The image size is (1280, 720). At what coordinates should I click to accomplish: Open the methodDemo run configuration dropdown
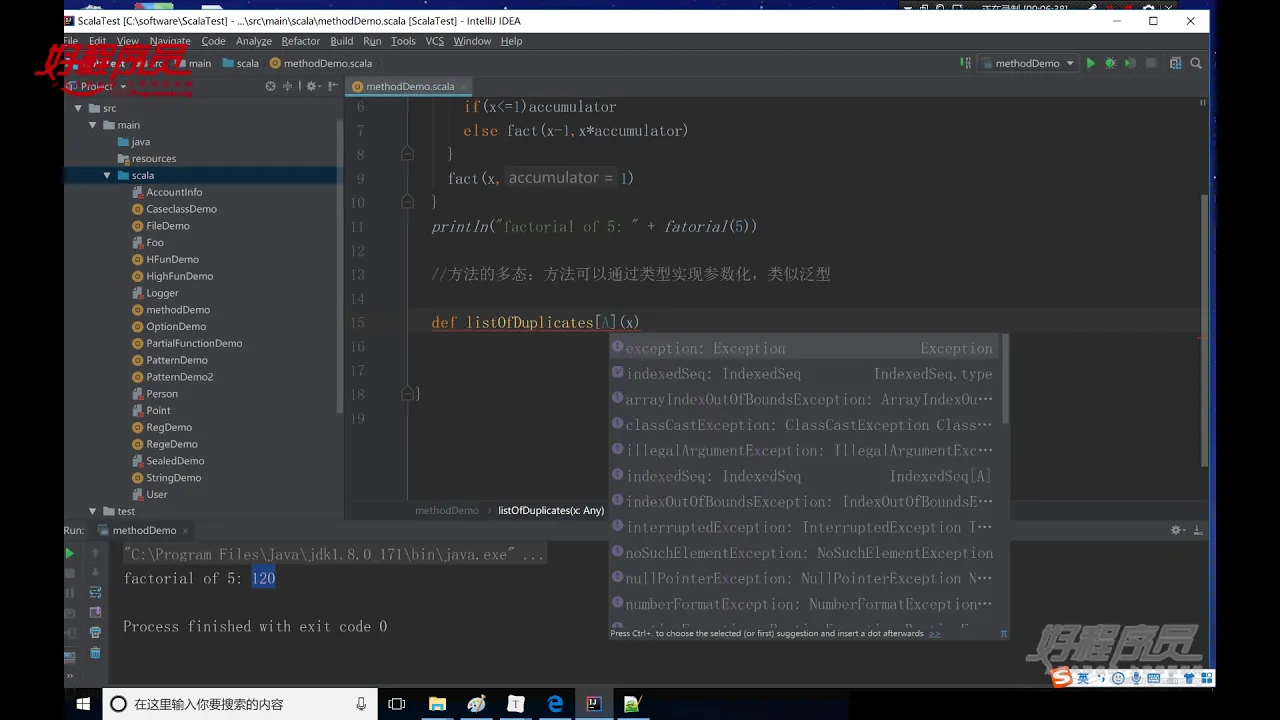click(1027, 63)
